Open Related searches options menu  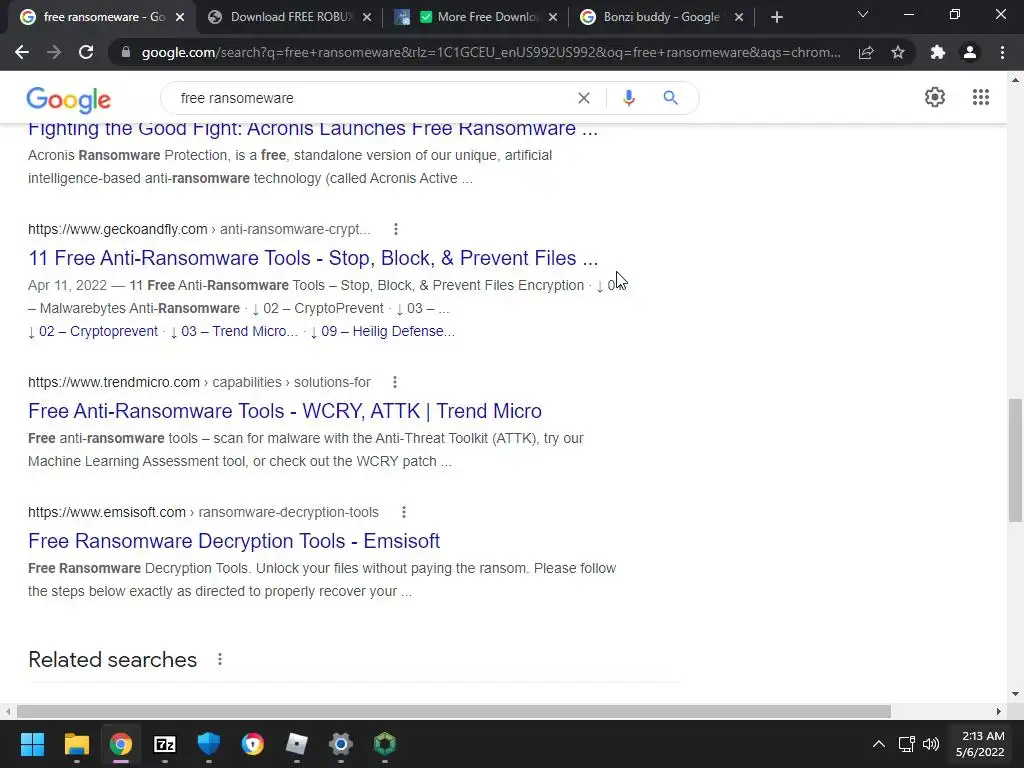tap(220, 660)
